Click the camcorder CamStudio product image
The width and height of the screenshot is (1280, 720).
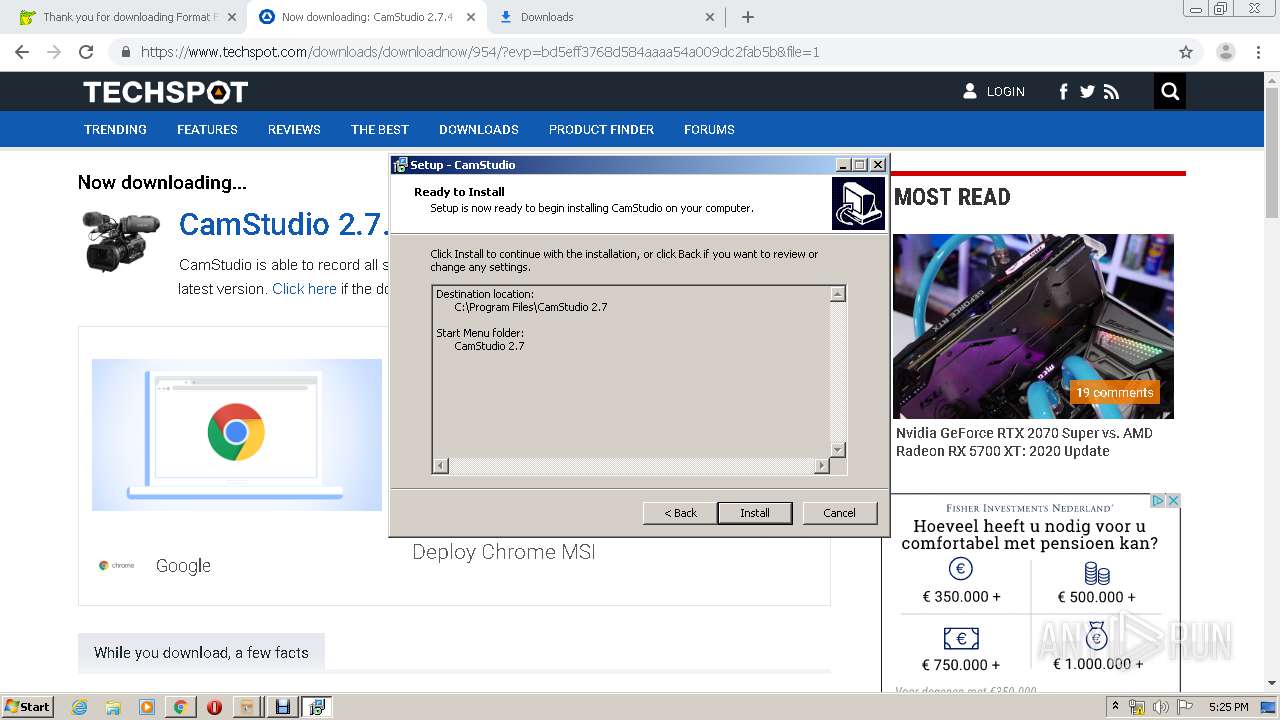[121, 240]
